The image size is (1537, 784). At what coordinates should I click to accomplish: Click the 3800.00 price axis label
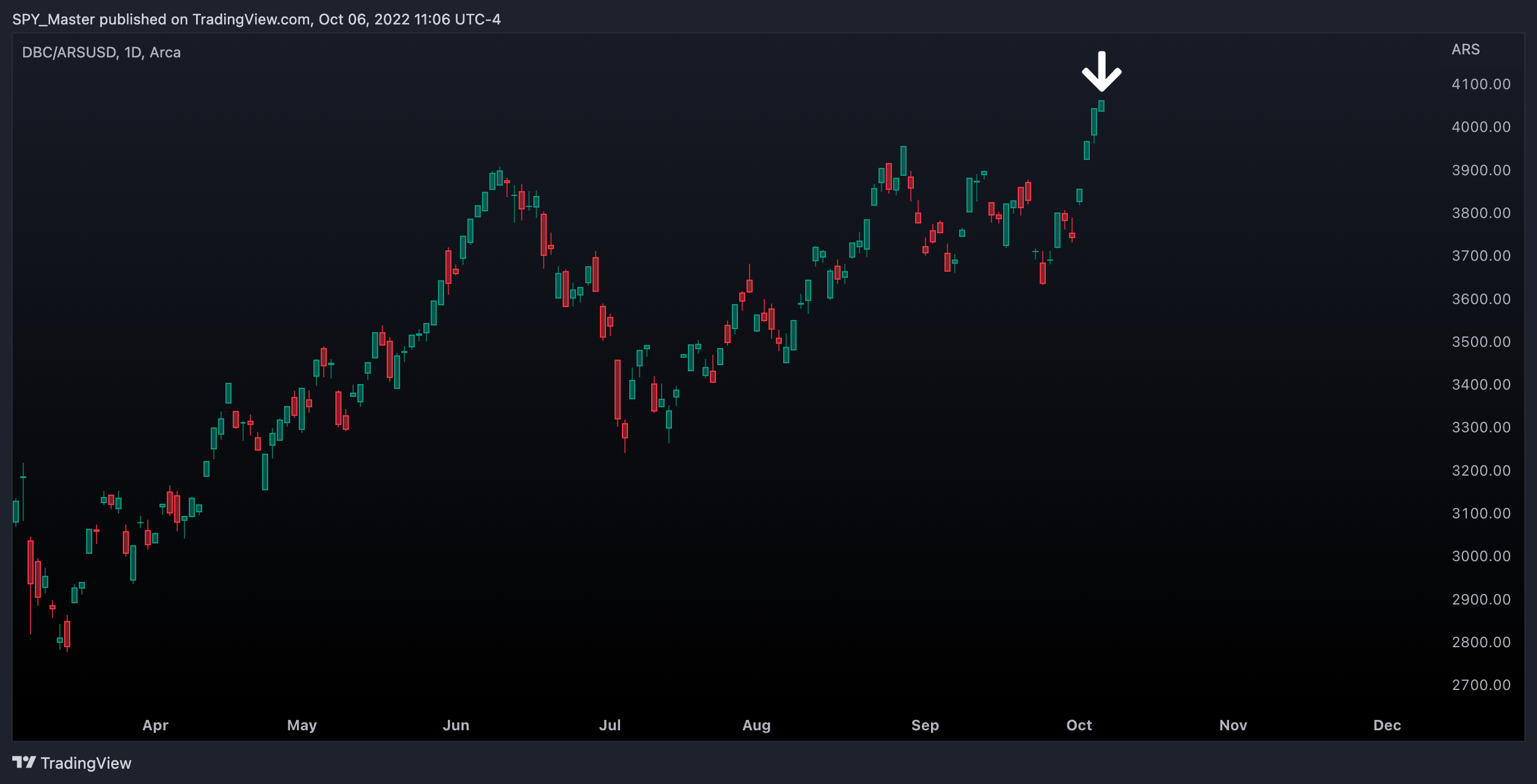click(x=1481, y=213)
